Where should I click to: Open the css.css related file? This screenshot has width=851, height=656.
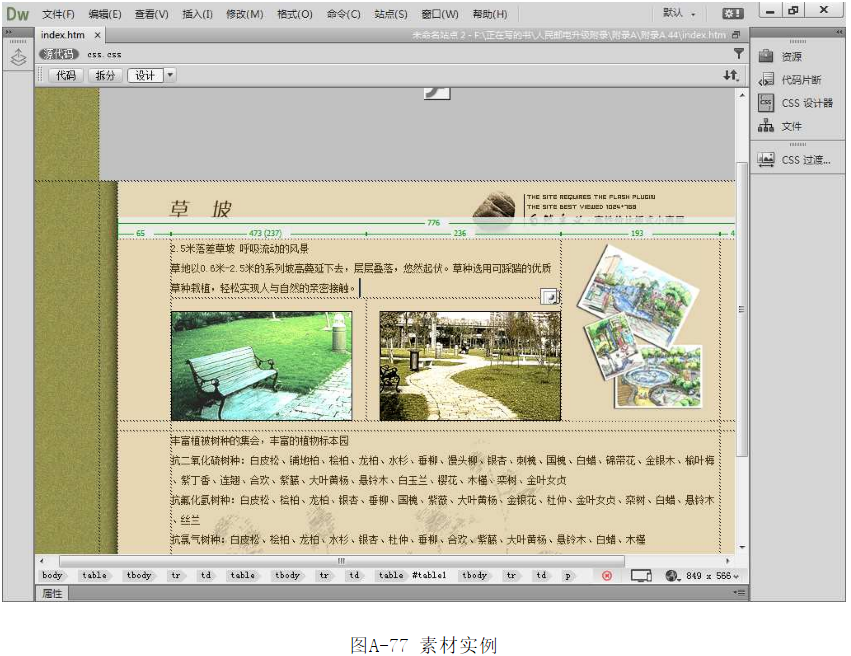click(x=103, y=54)
